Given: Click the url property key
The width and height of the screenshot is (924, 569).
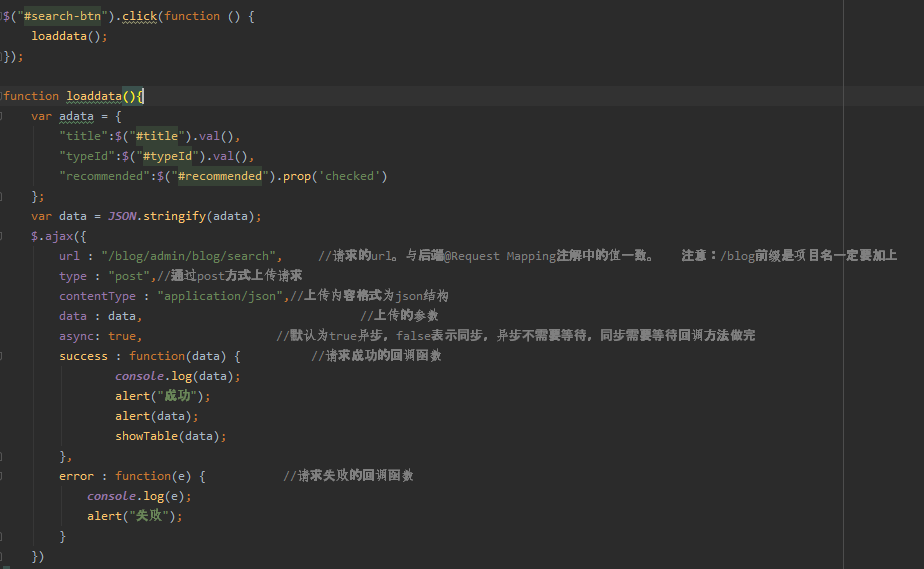Looking at the screenshot, I should tap(69, 256).
